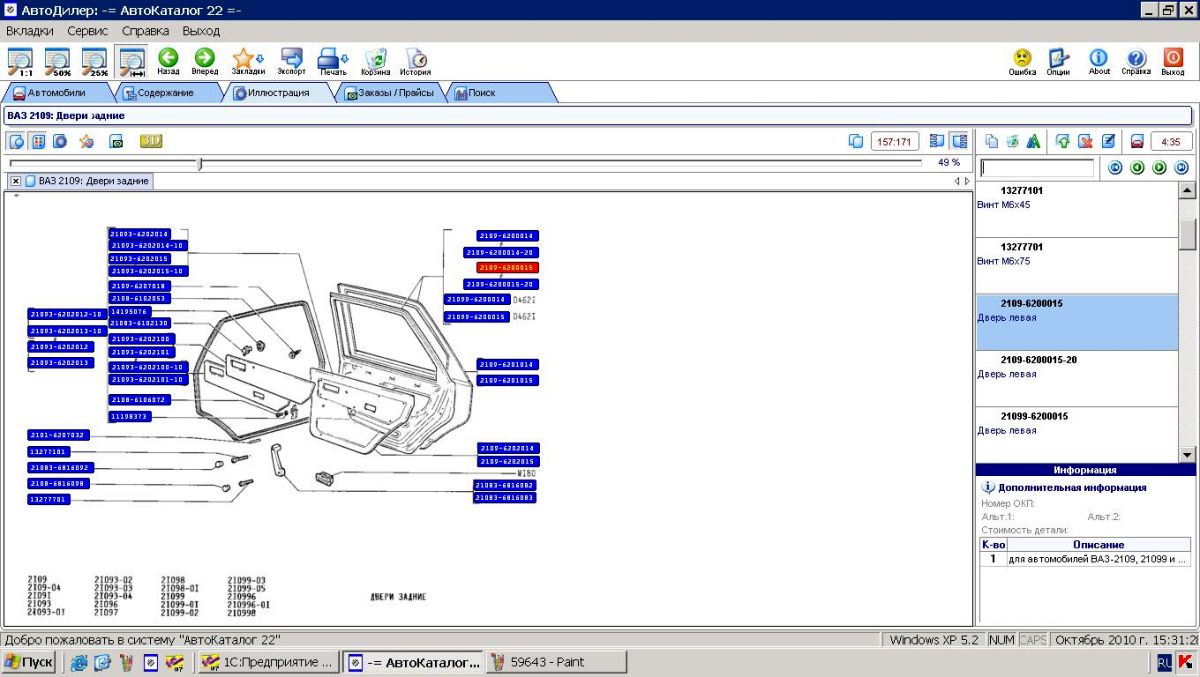The image size is (1200, 677).
Task: Activate the yellow 3D button
Action: tap(151, 141)
